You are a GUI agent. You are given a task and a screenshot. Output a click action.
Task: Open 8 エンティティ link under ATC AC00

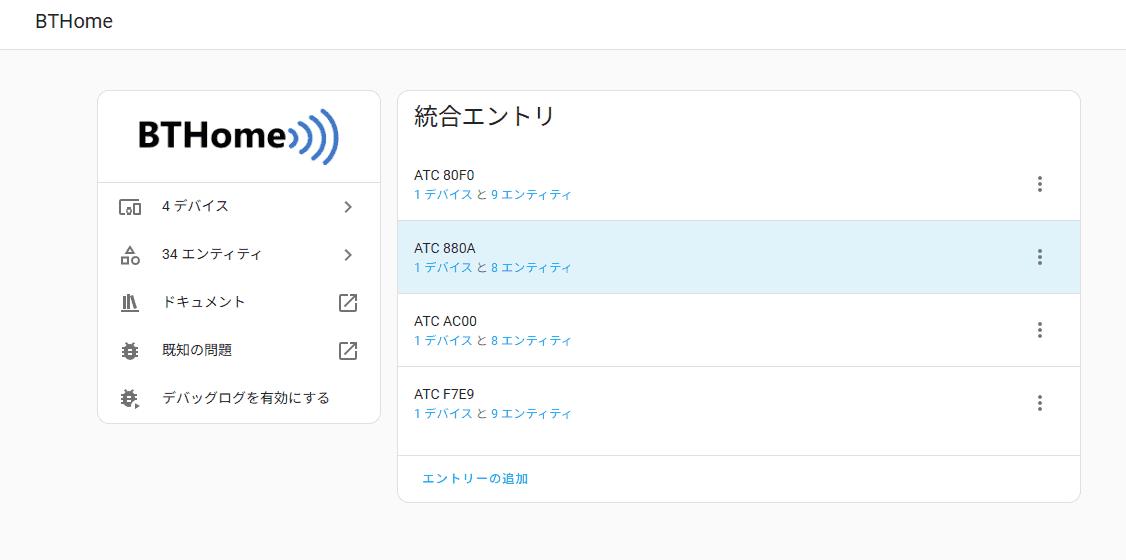[x=531, y=340]
